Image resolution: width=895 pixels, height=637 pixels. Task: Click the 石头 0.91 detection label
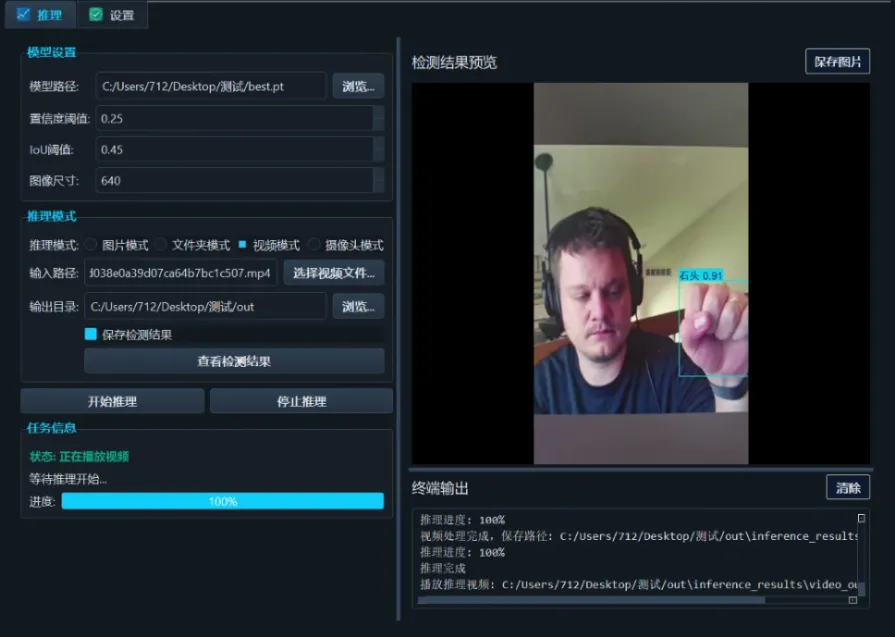[x=701, y=276]
